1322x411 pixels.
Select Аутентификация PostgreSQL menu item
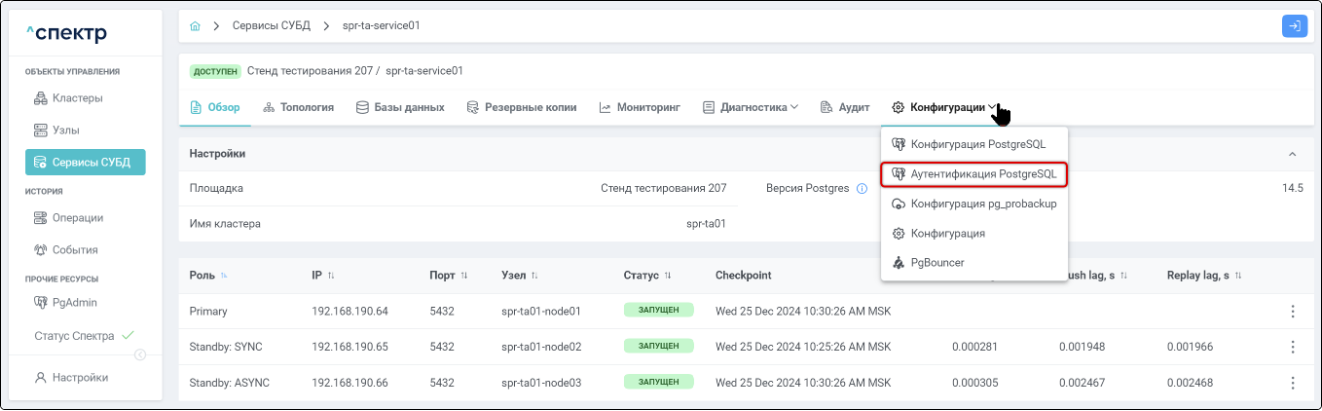pos(974,174)
